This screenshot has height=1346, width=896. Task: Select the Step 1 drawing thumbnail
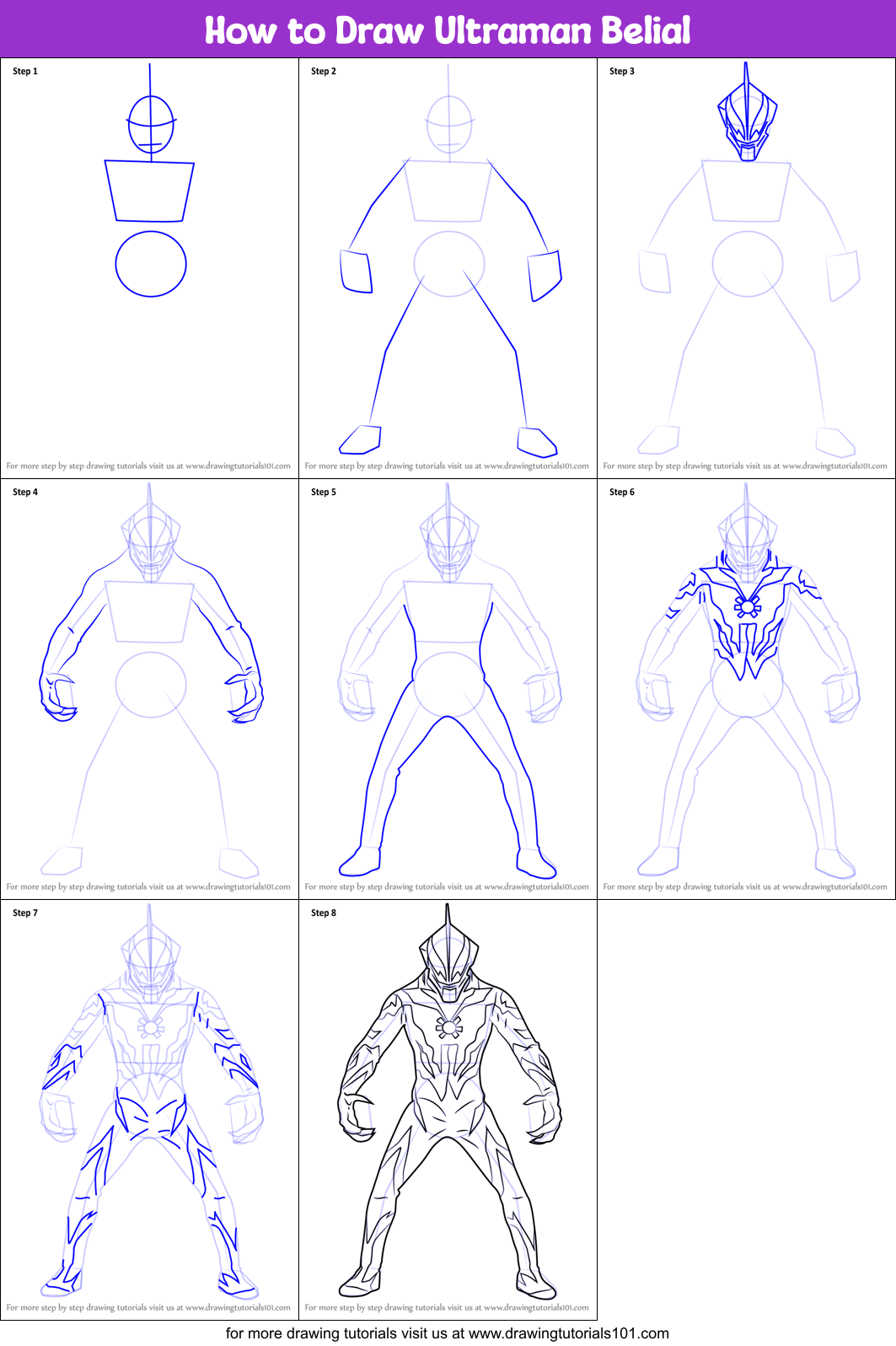click(x=149, y=268)
